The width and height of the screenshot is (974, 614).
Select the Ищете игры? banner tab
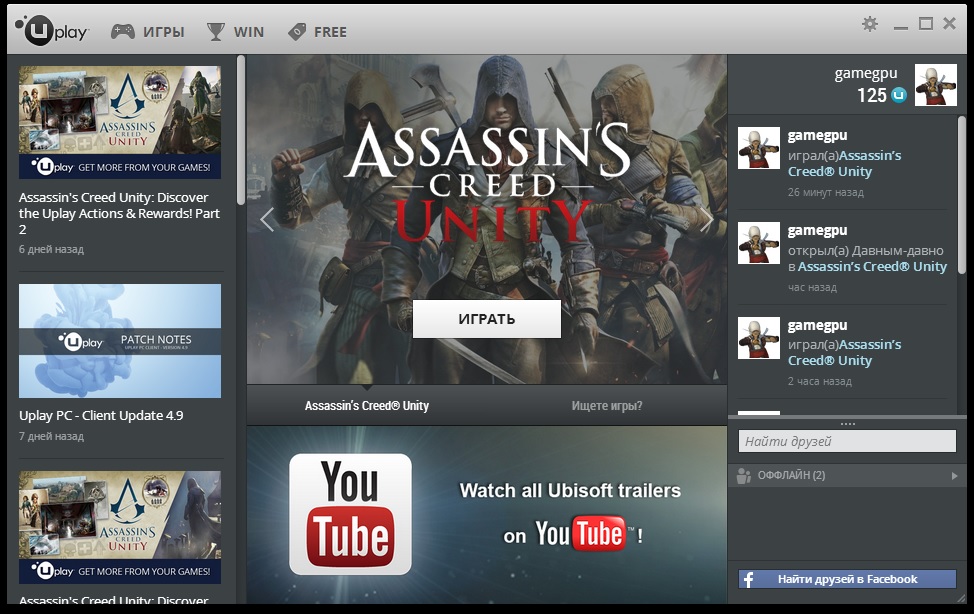(607, 406)
